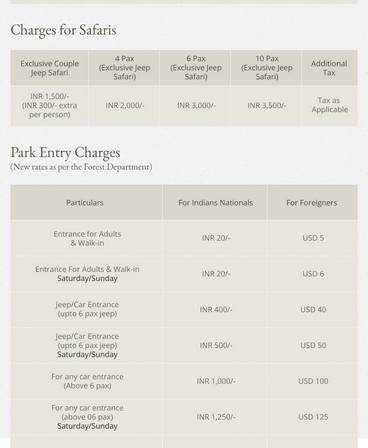The image size is (368, 448).
Task: Select the INR 3,500/- price cell
Action: (x=267, y=105)
